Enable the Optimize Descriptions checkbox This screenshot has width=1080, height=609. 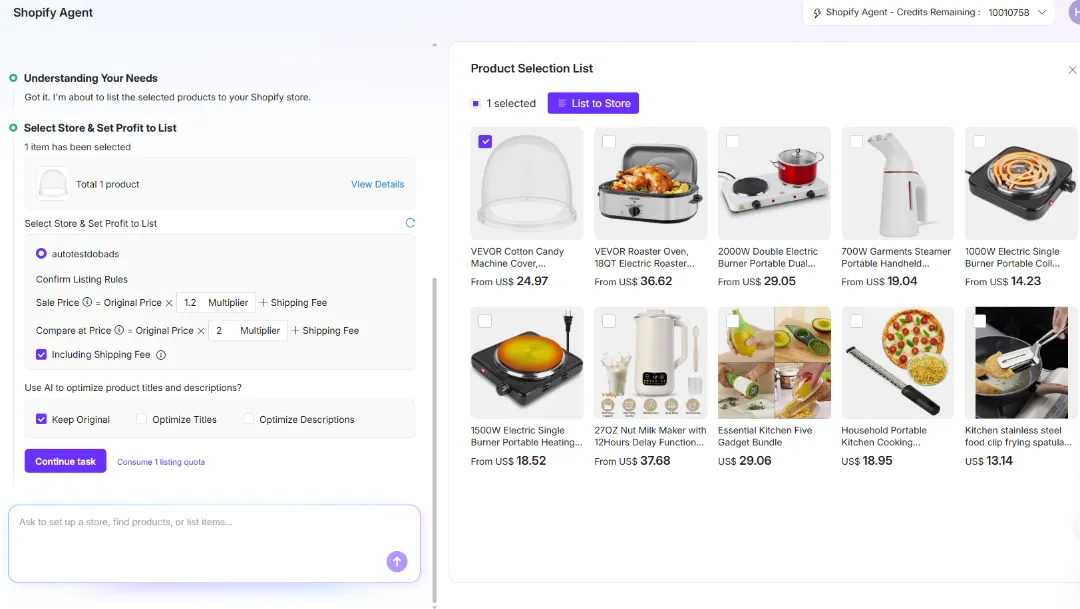[x=249, y=420]
